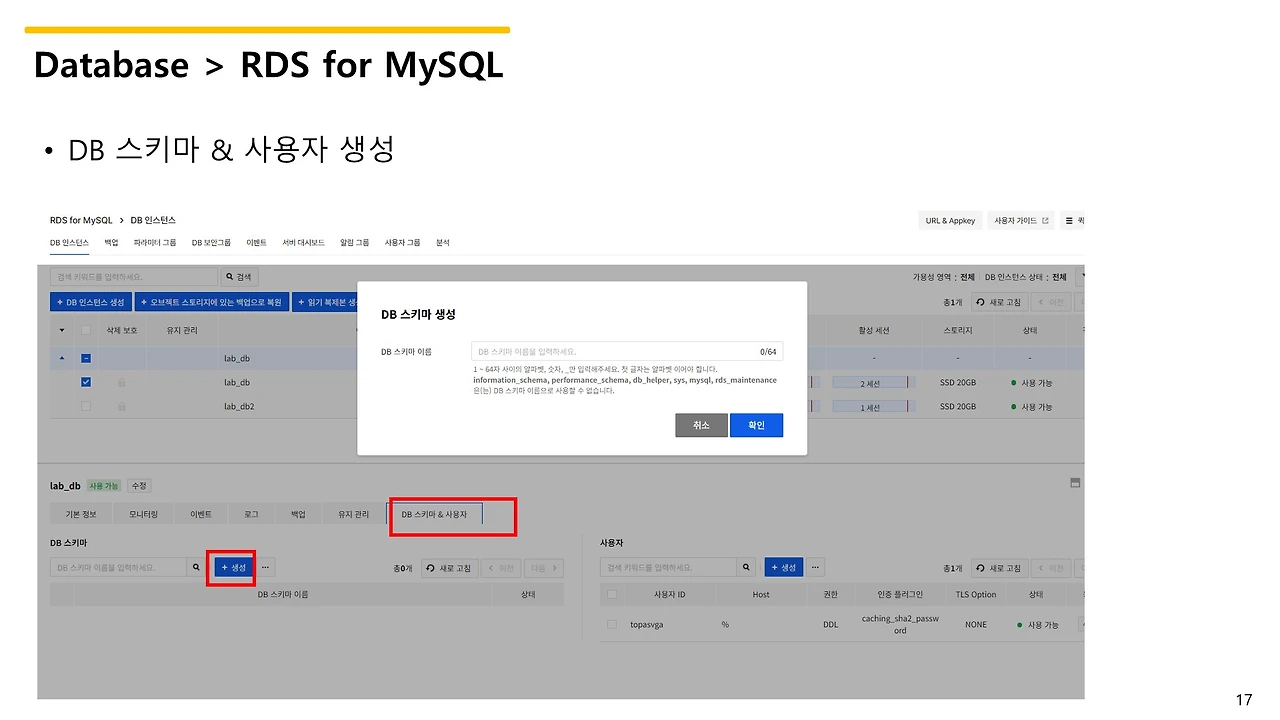Confirm the schema with the 확인 button
Screen dimensions: 1280x720
pyautogui.click(x=756, y=425)
